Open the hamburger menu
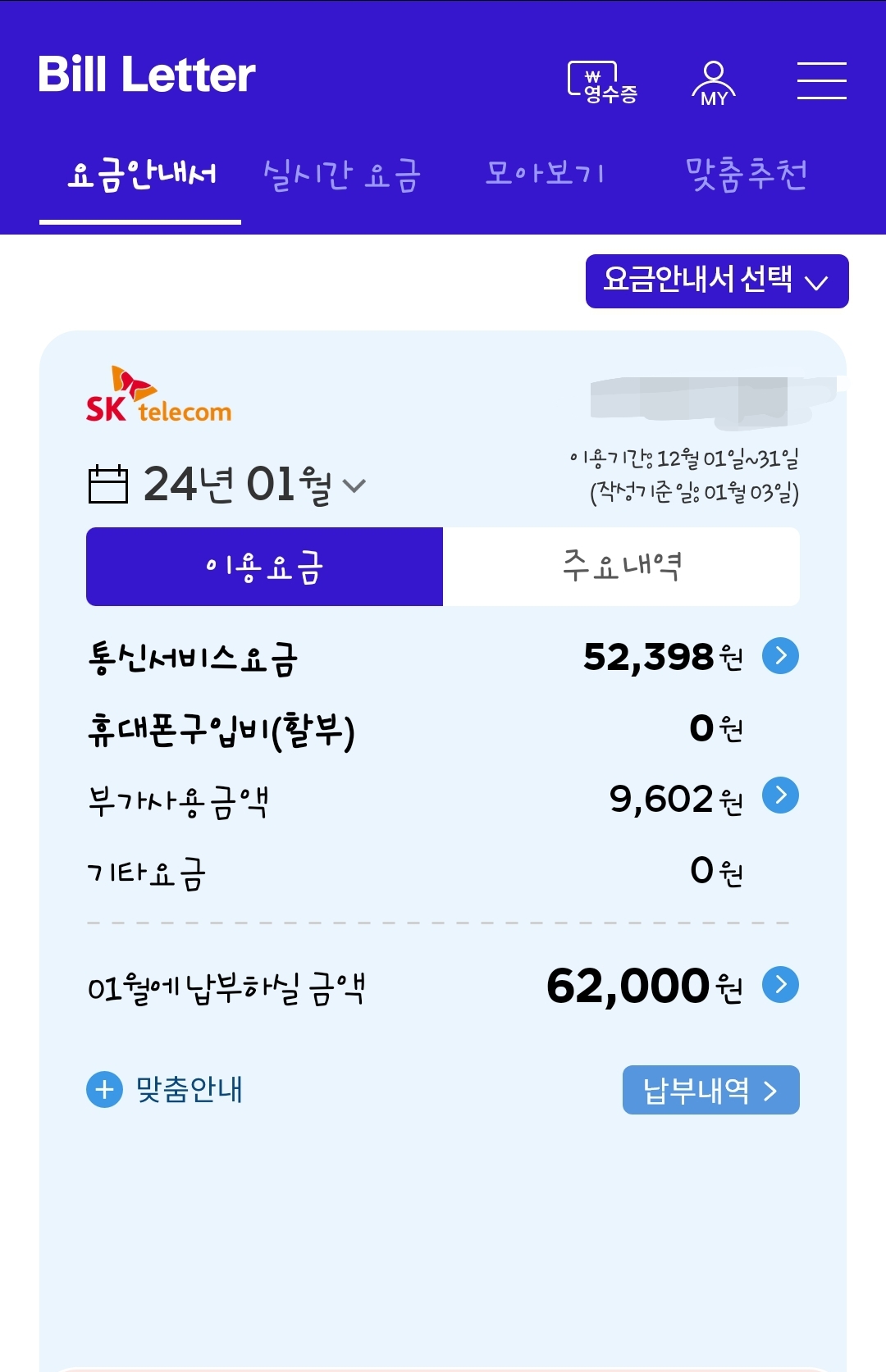 (821, 80)
